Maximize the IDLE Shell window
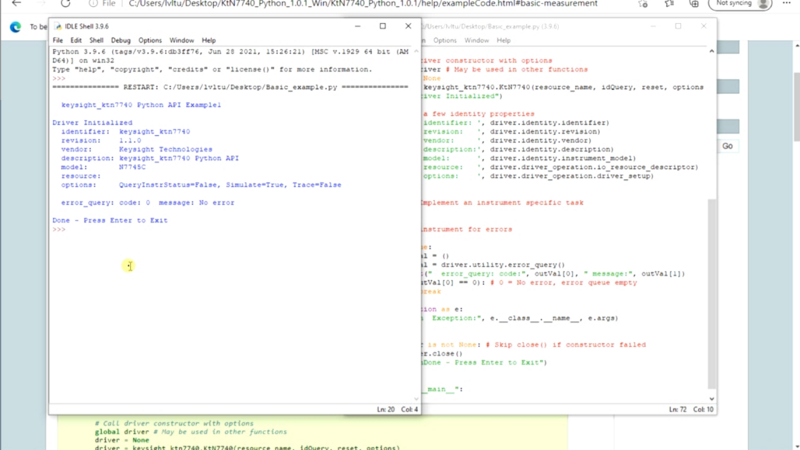 382,26
